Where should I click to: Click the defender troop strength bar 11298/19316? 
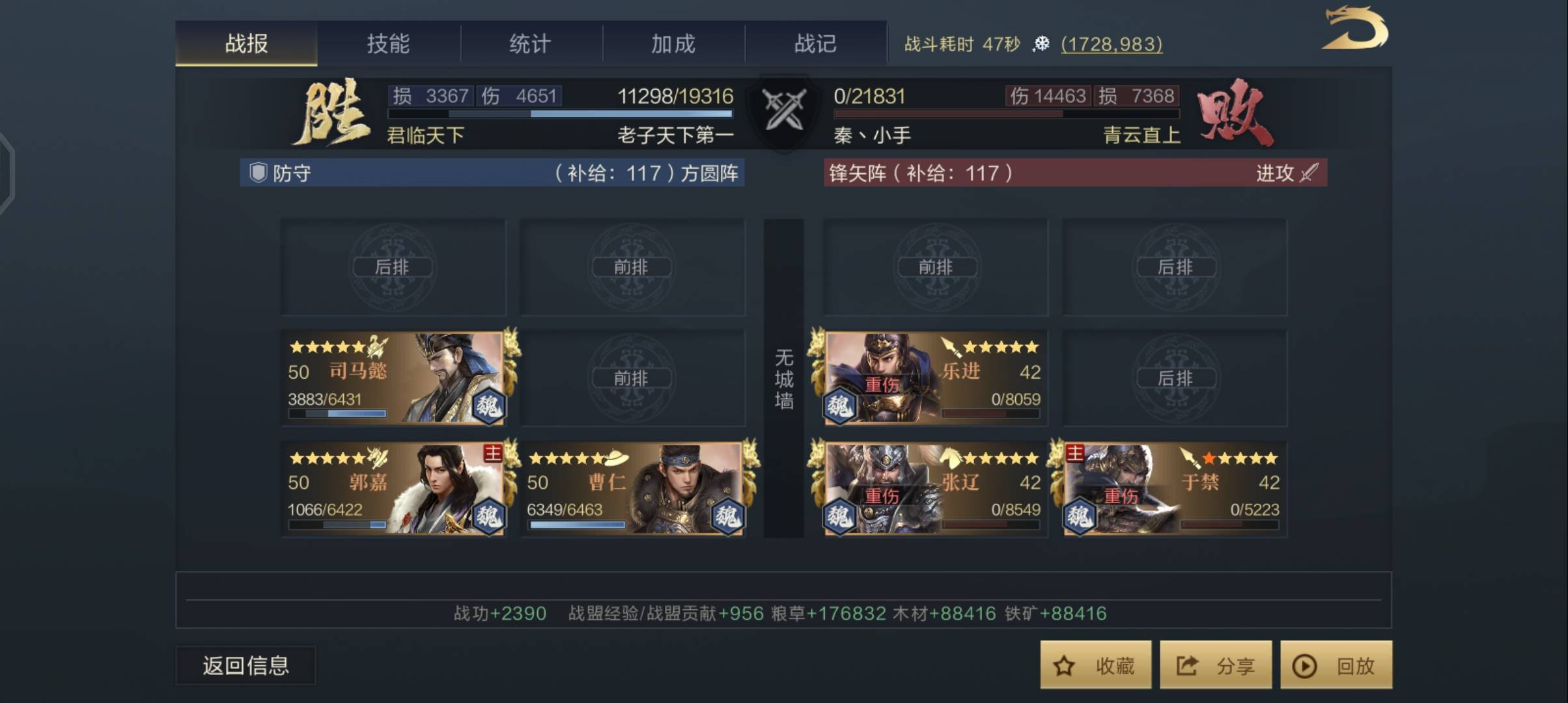click(x=560, y=113)
